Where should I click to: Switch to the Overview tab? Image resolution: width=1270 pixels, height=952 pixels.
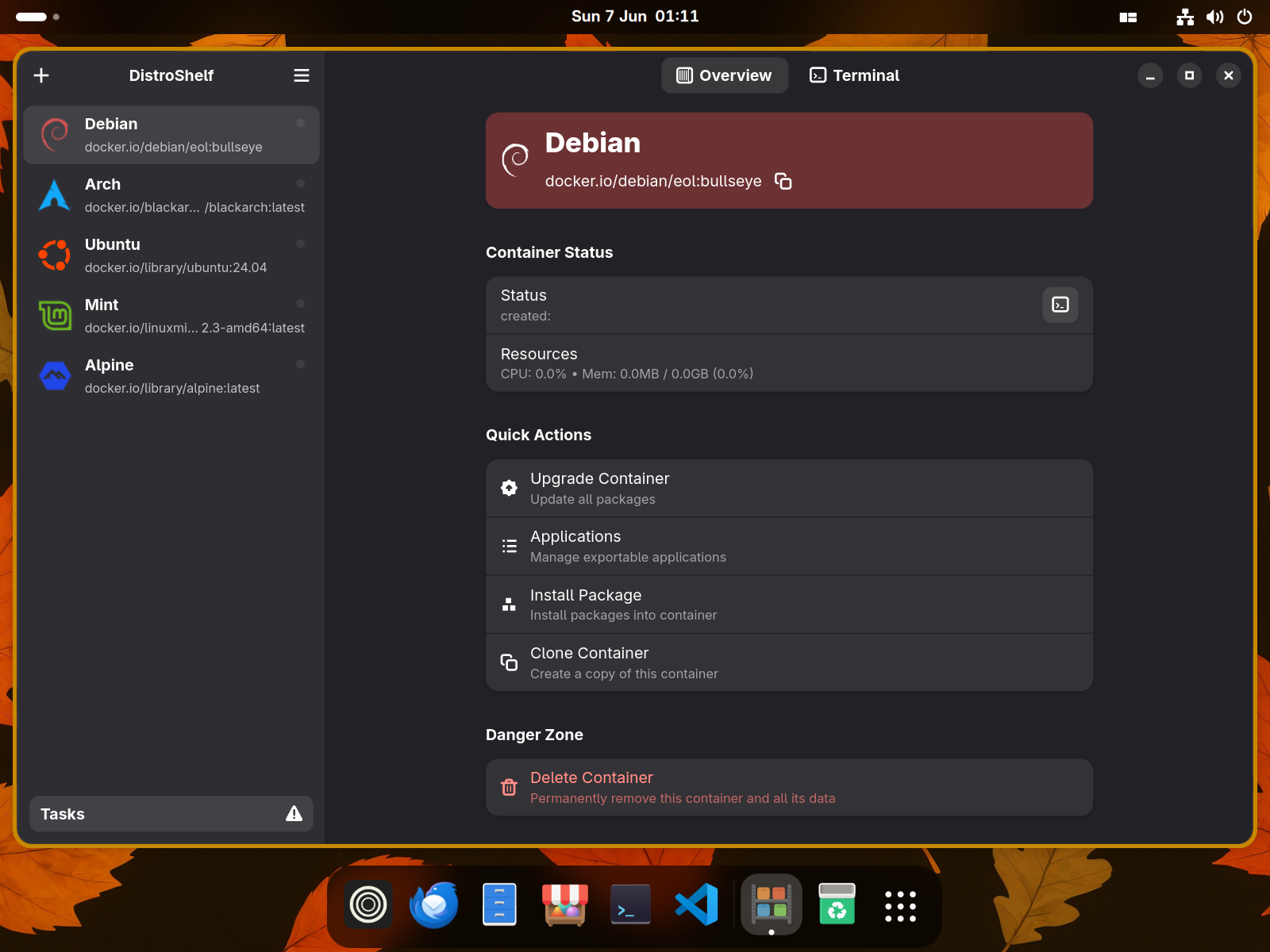[725, 75]
